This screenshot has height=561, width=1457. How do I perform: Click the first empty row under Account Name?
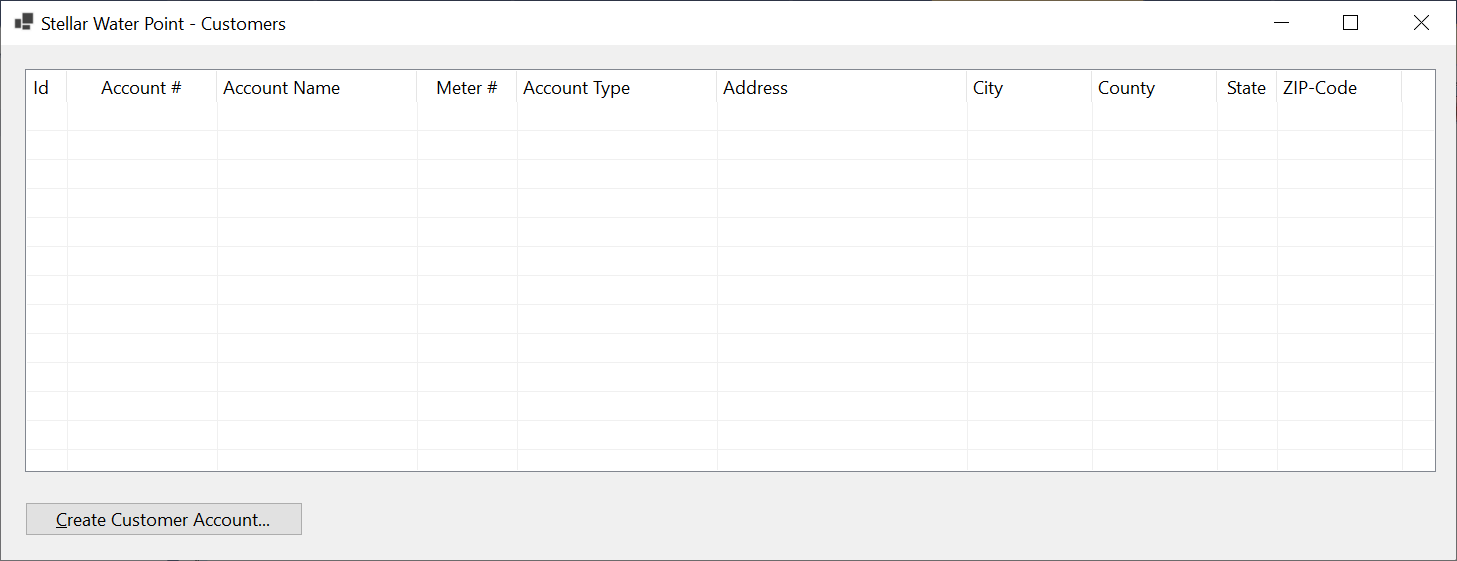pyautogui.click(x=317, y=117)
